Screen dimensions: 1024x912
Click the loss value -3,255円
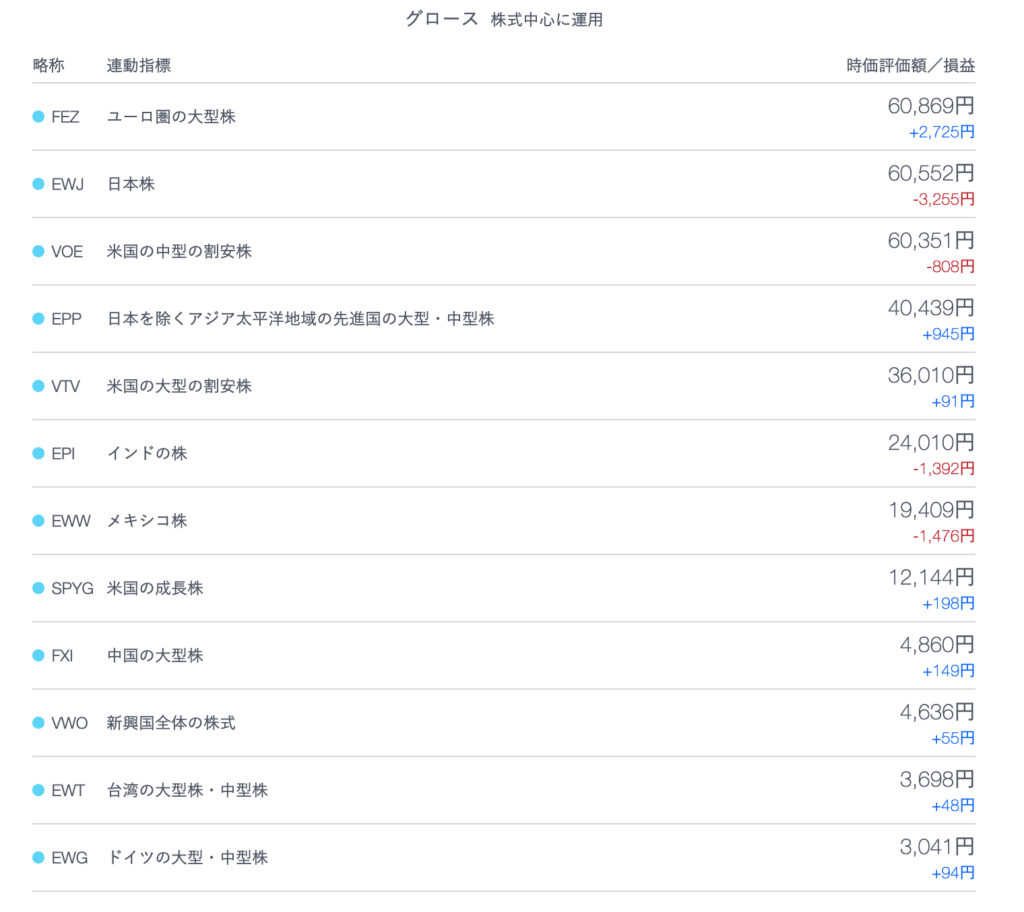pyautogui.click(x=944, y=200)
